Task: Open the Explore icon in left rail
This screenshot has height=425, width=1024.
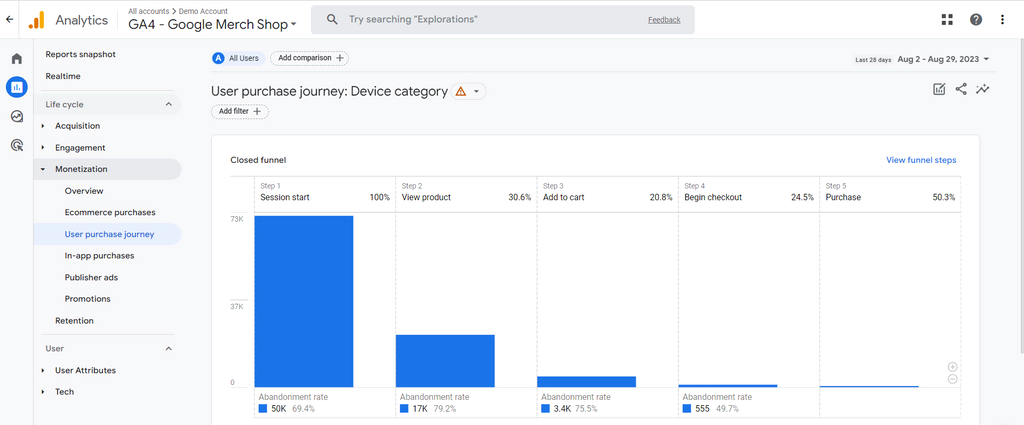Action: click(x=16, y=116)
